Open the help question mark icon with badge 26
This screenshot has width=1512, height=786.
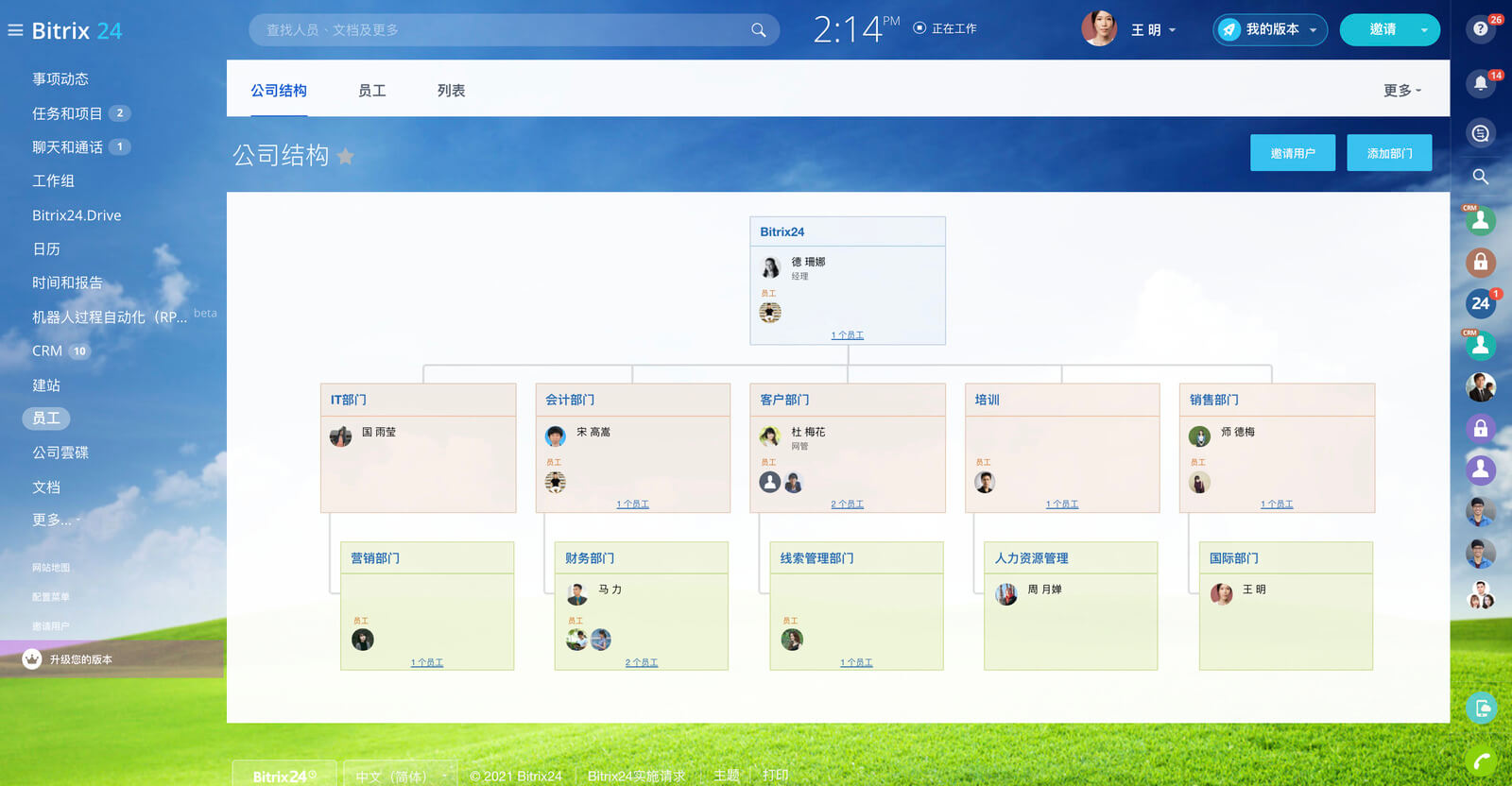tap(1481, 29)
